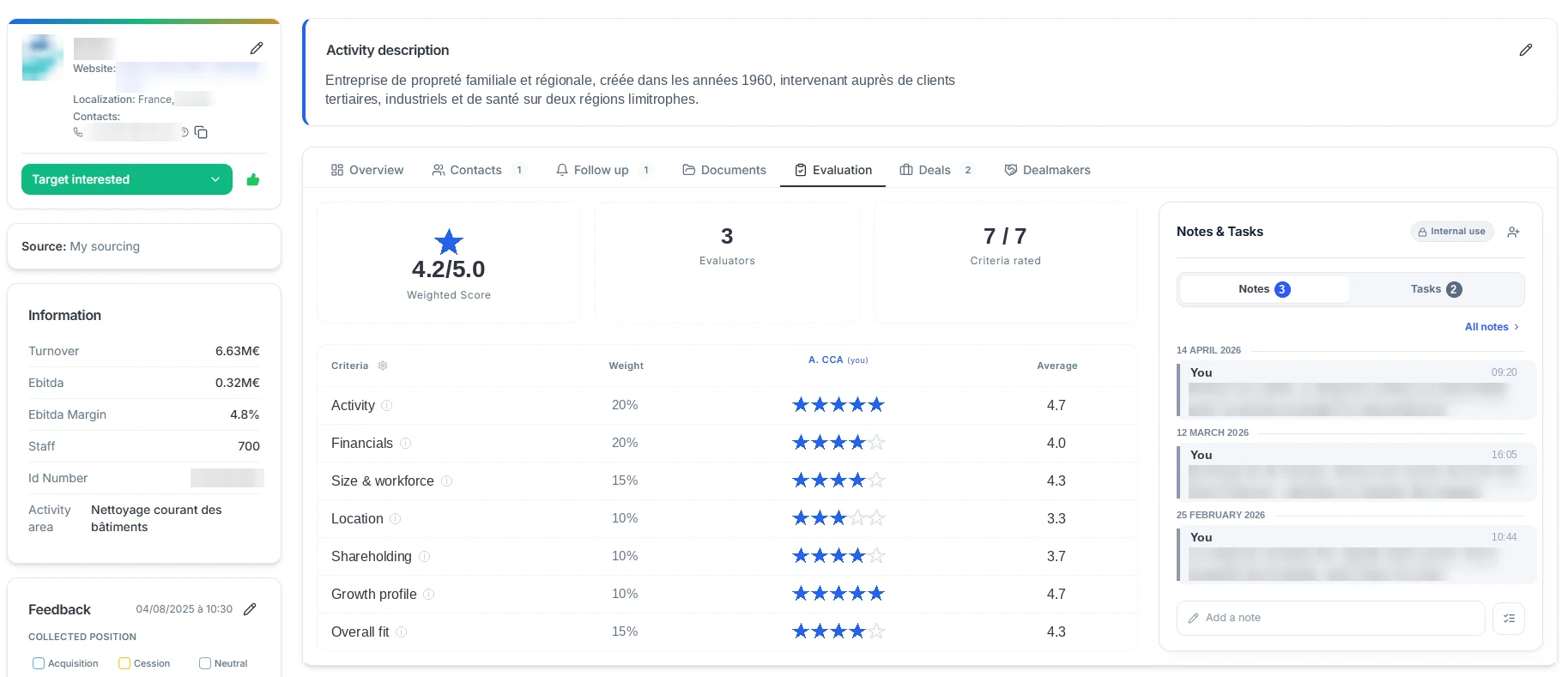Click the checklist icon beside note field
The image size is (1568, 677).
(1509, 618)
